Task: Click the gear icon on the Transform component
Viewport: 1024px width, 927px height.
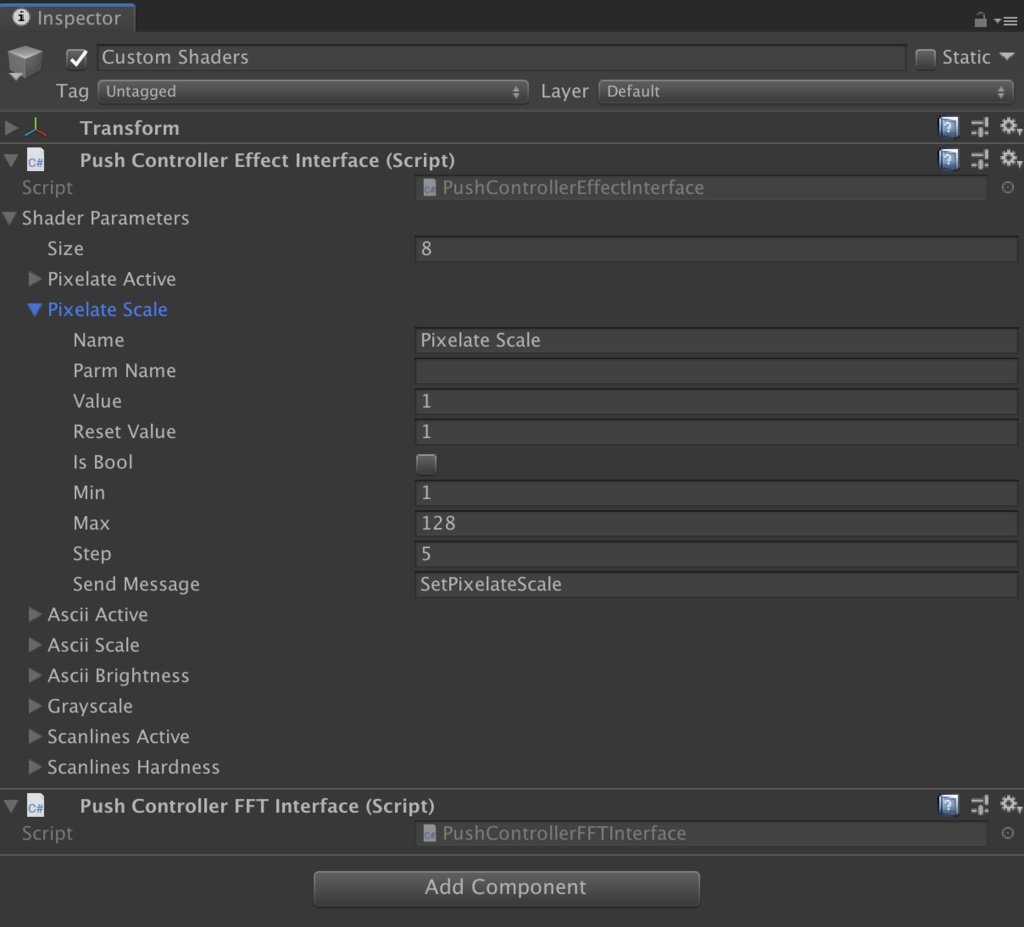Action: coord(1011,127)
